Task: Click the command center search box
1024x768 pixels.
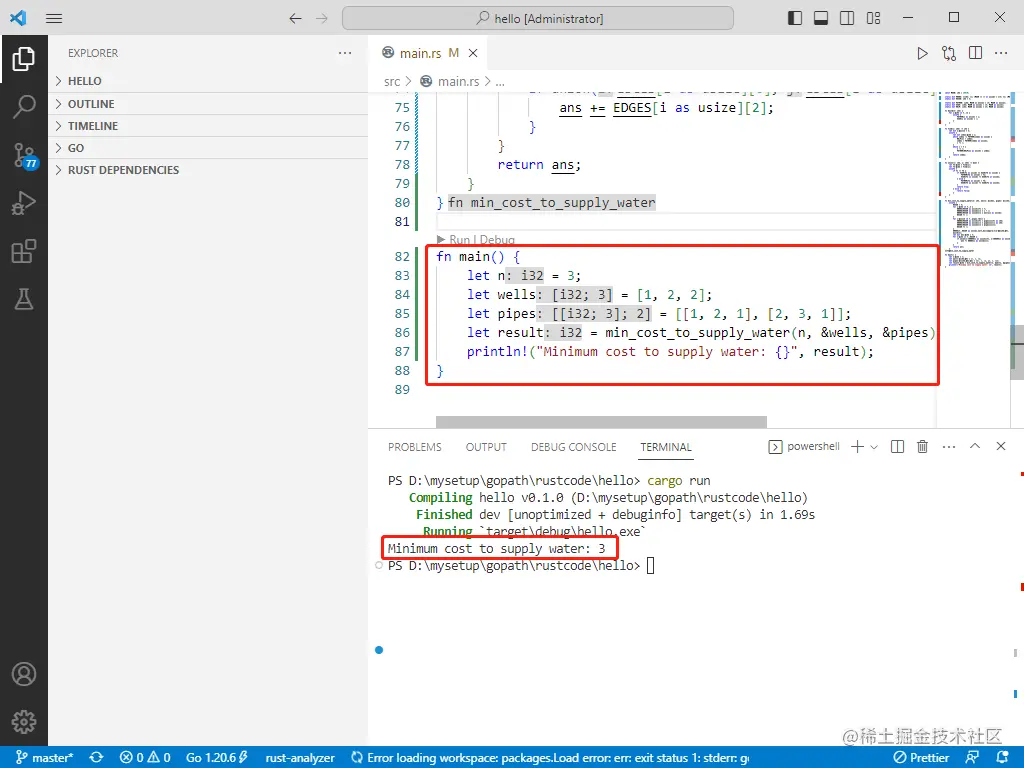Action: (537, 18)
